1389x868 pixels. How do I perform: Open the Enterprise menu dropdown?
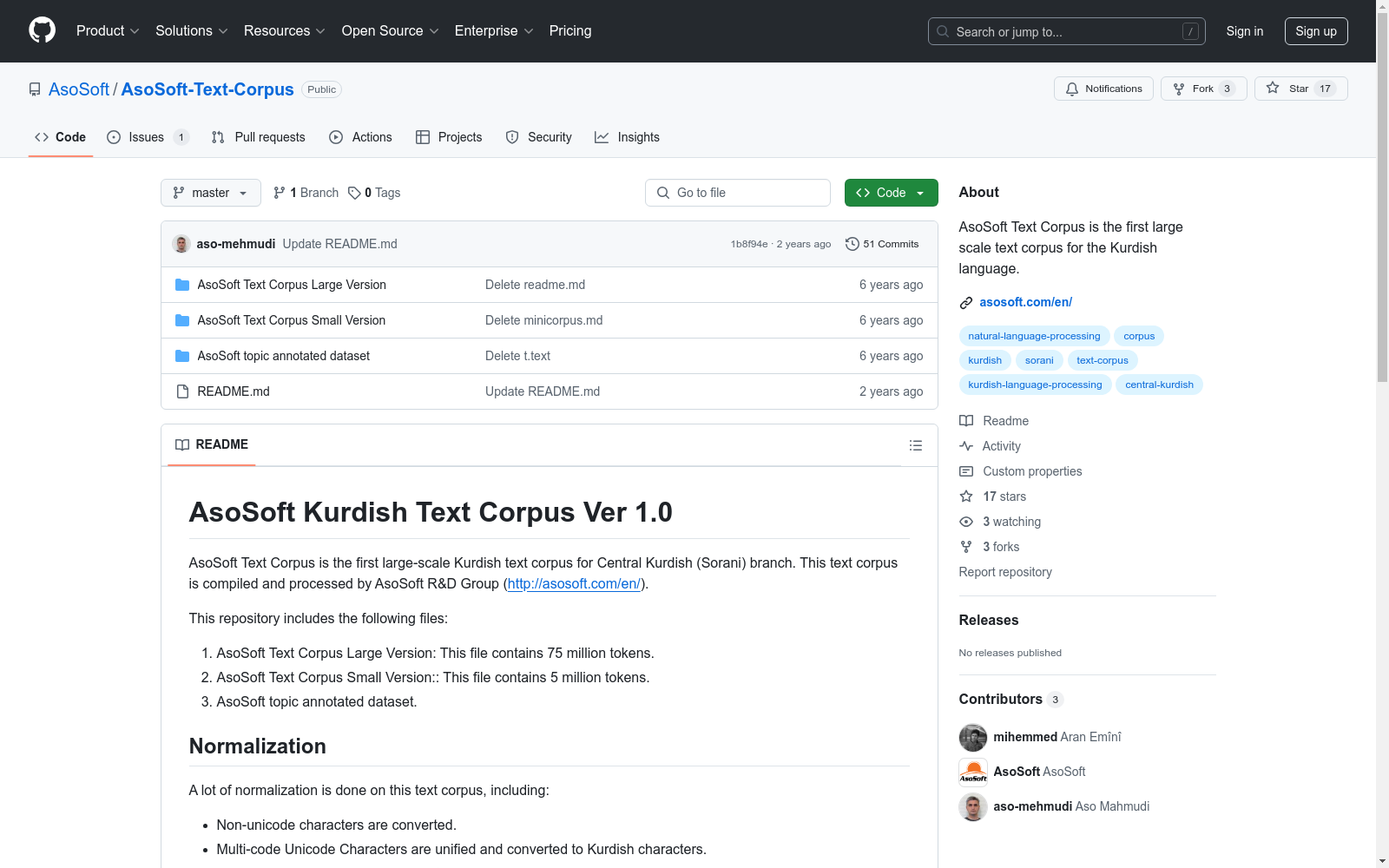(494, 31)
